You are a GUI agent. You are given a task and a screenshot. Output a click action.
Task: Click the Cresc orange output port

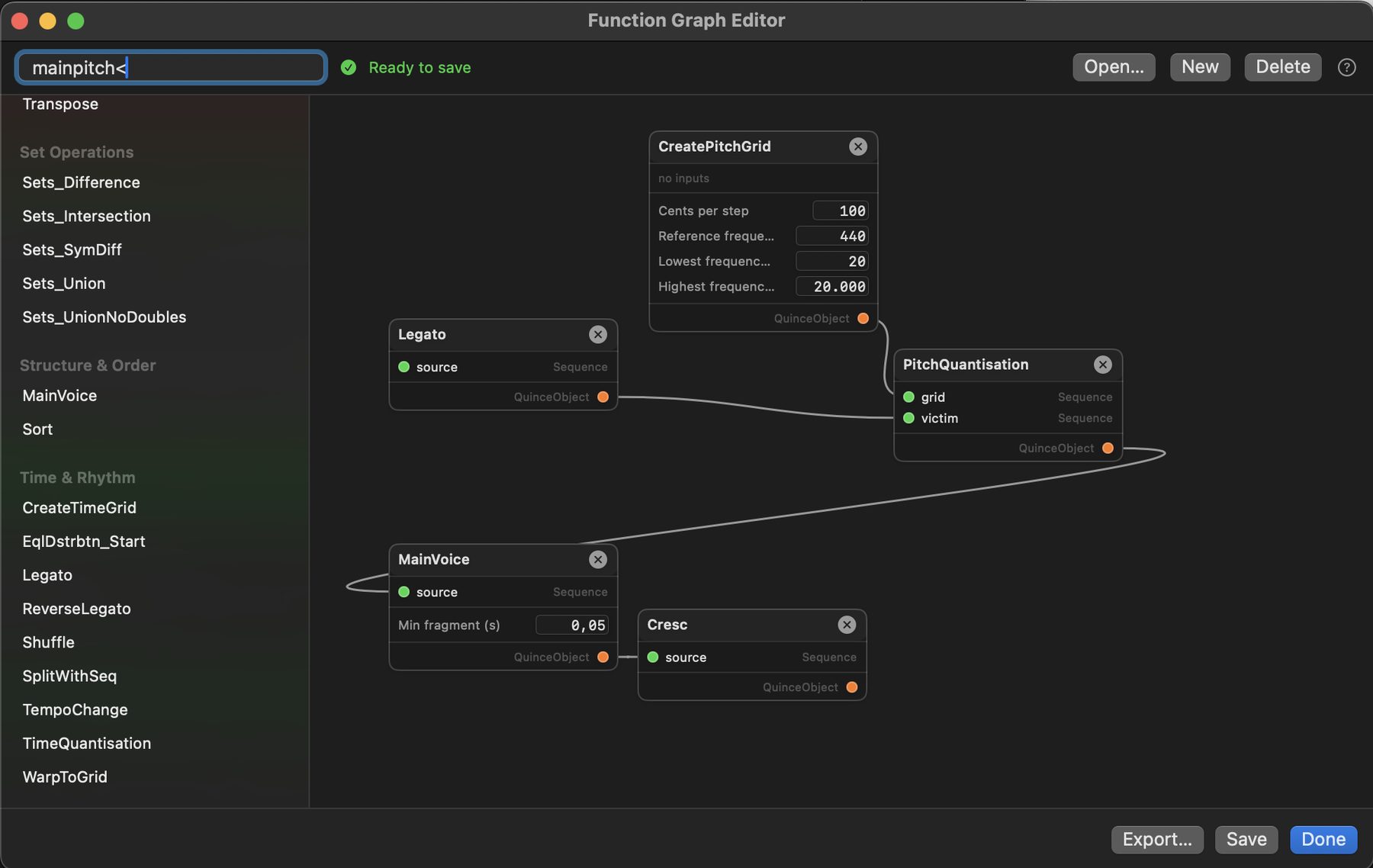point(852,687)
